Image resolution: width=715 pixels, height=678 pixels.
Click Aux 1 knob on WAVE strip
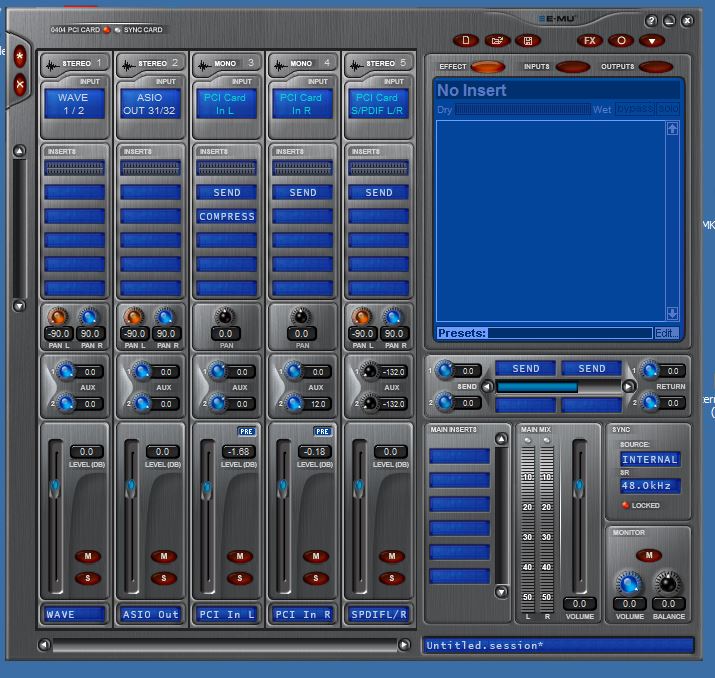66,372
